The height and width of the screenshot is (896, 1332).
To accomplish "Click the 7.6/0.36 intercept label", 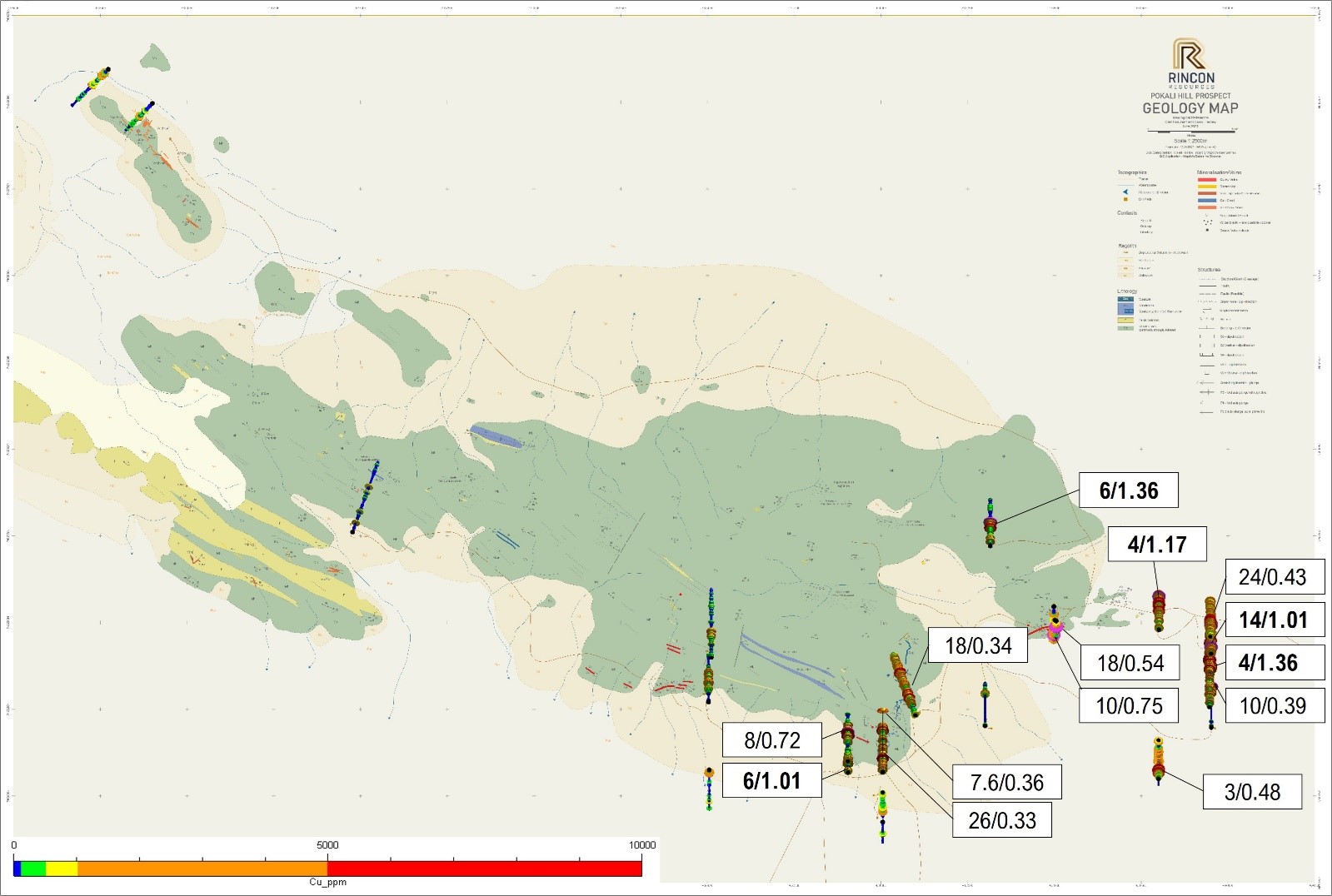I will pos(1006,782).
